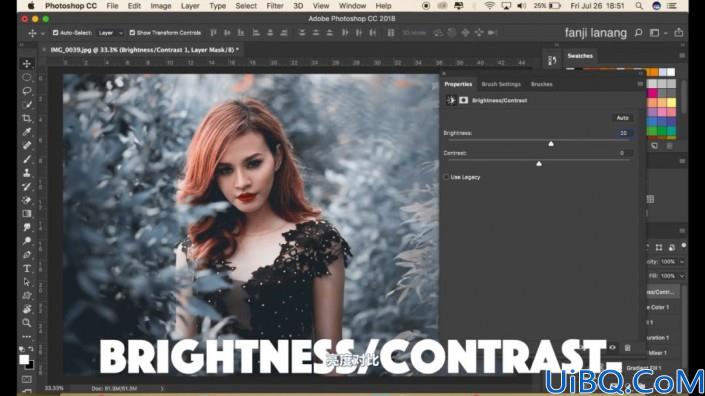Select the Crop tool
This screenshot has width=705, height=396.
click(x=27, y=118)
